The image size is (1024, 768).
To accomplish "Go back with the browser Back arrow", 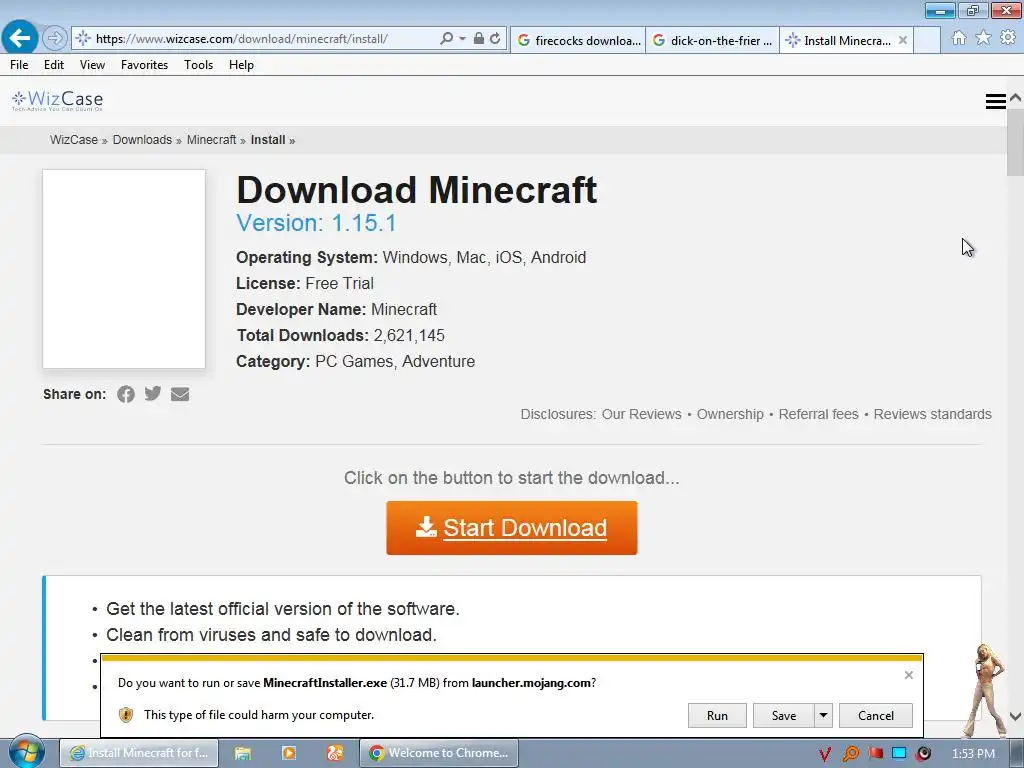I will 20,38.
